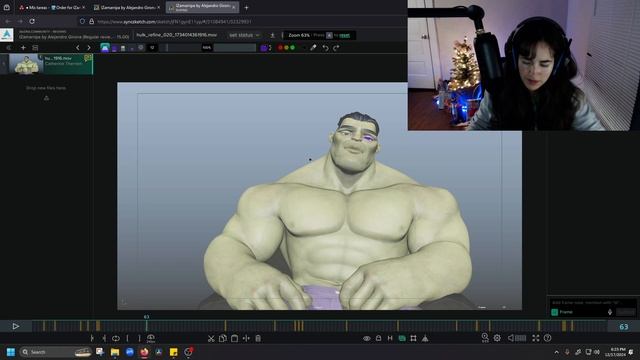Choose the green color swatch
The height and width of the screenshot is (360, 640).
292,48
